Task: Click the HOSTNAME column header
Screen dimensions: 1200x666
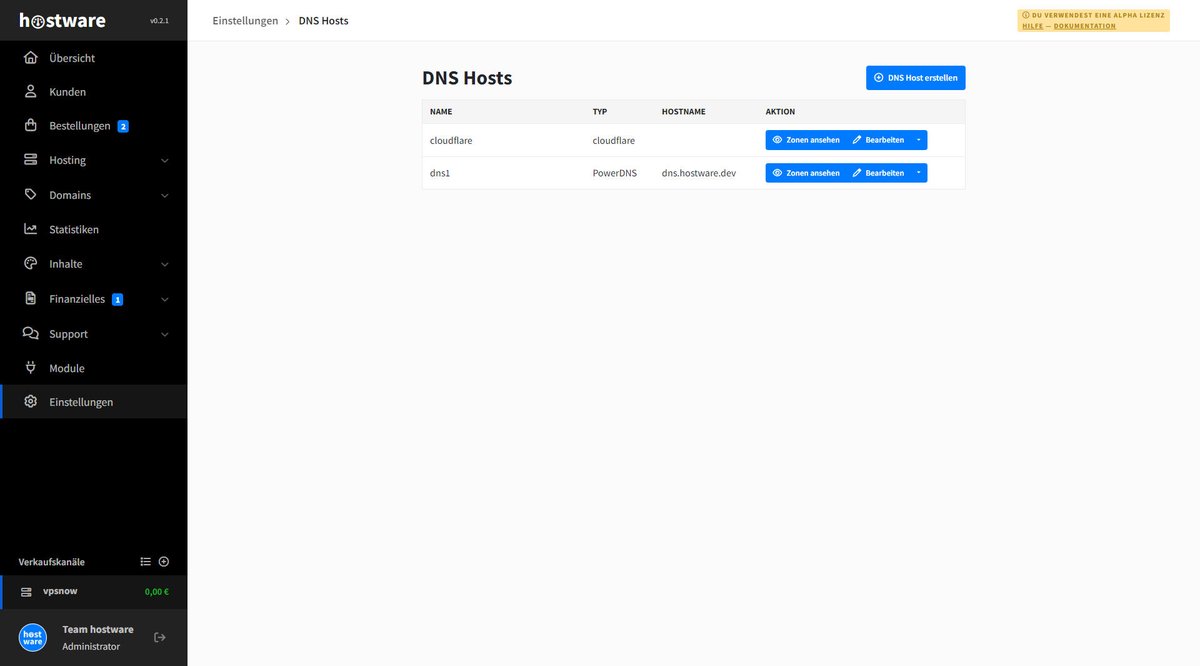Action: (684, 112)
